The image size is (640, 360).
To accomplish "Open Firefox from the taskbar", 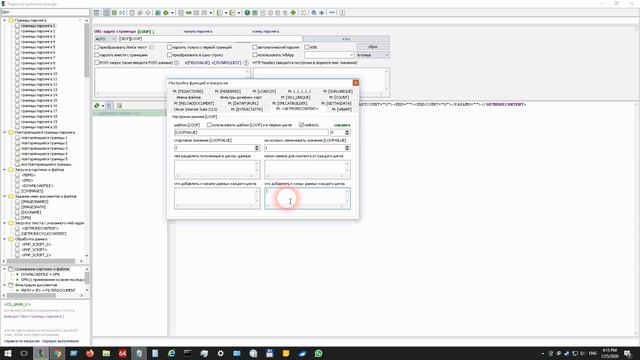I will (x=90, y=353).
